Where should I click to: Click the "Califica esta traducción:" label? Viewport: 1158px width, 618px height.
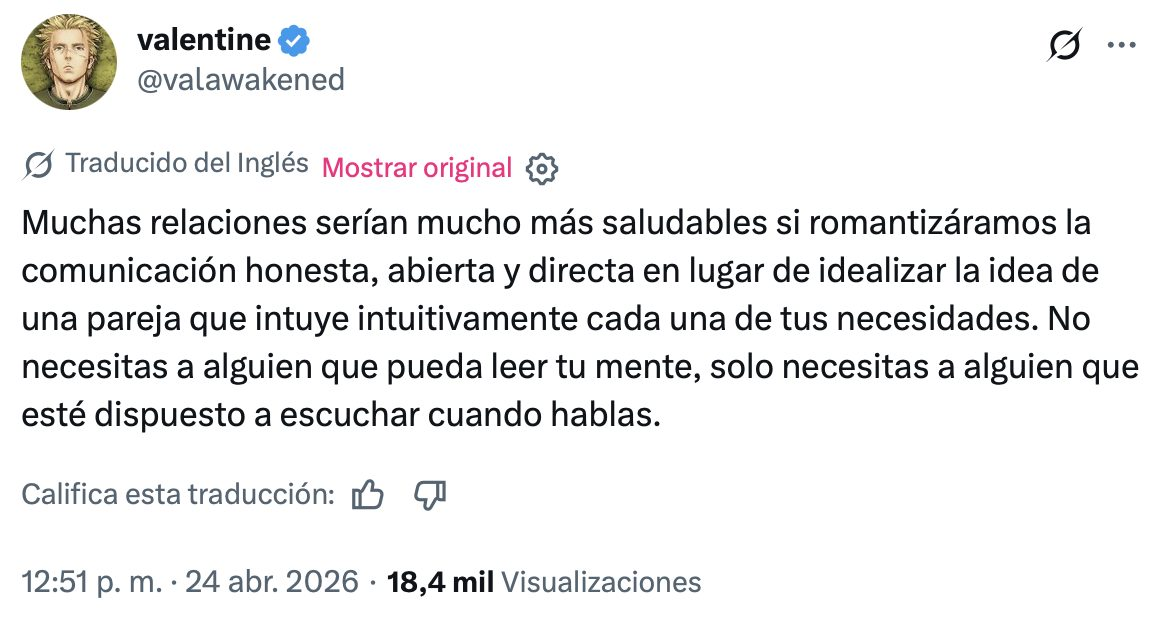177,494
